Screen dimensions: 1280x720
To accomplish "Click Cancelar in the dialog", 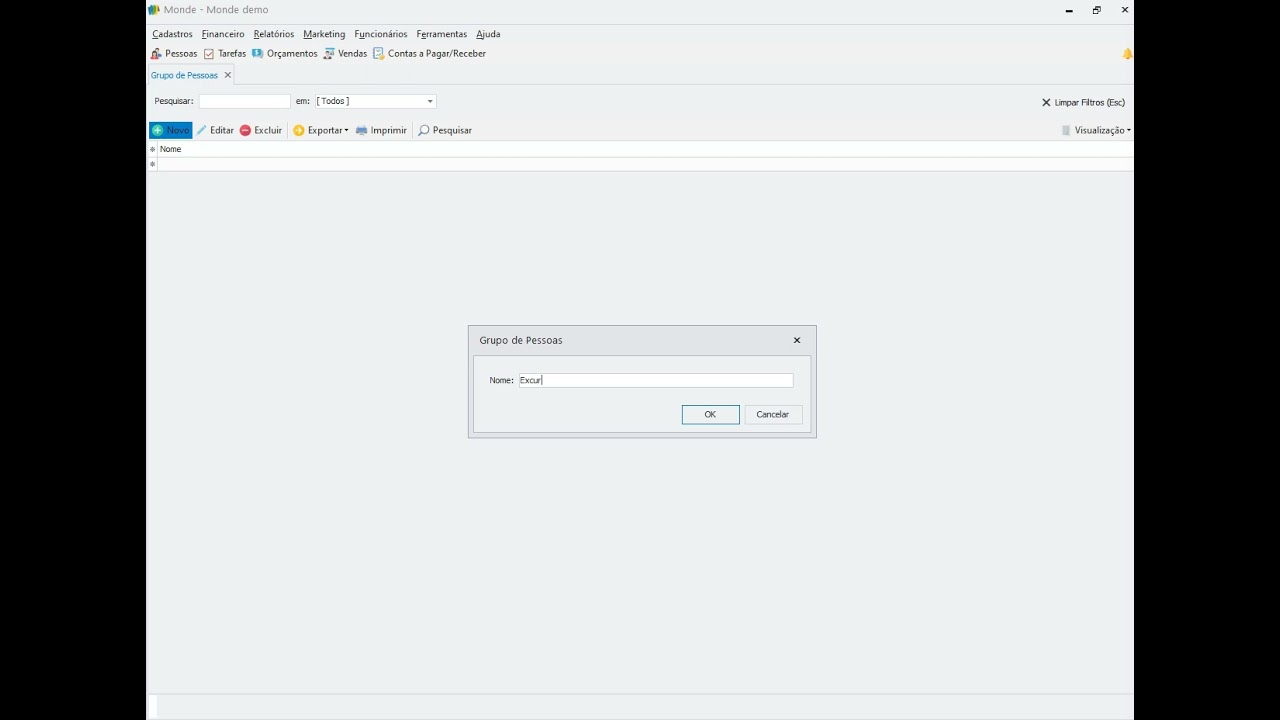I will pos(773,414).
